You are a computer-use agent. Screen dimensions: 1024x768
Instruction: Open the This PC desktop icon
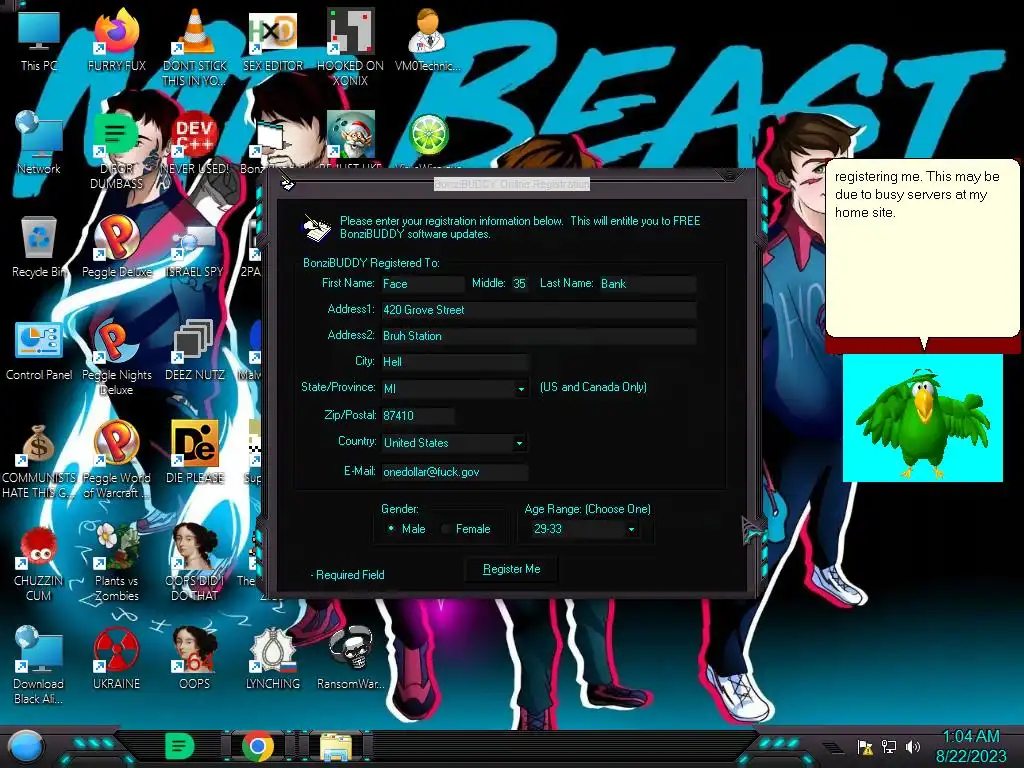(39, 39)
